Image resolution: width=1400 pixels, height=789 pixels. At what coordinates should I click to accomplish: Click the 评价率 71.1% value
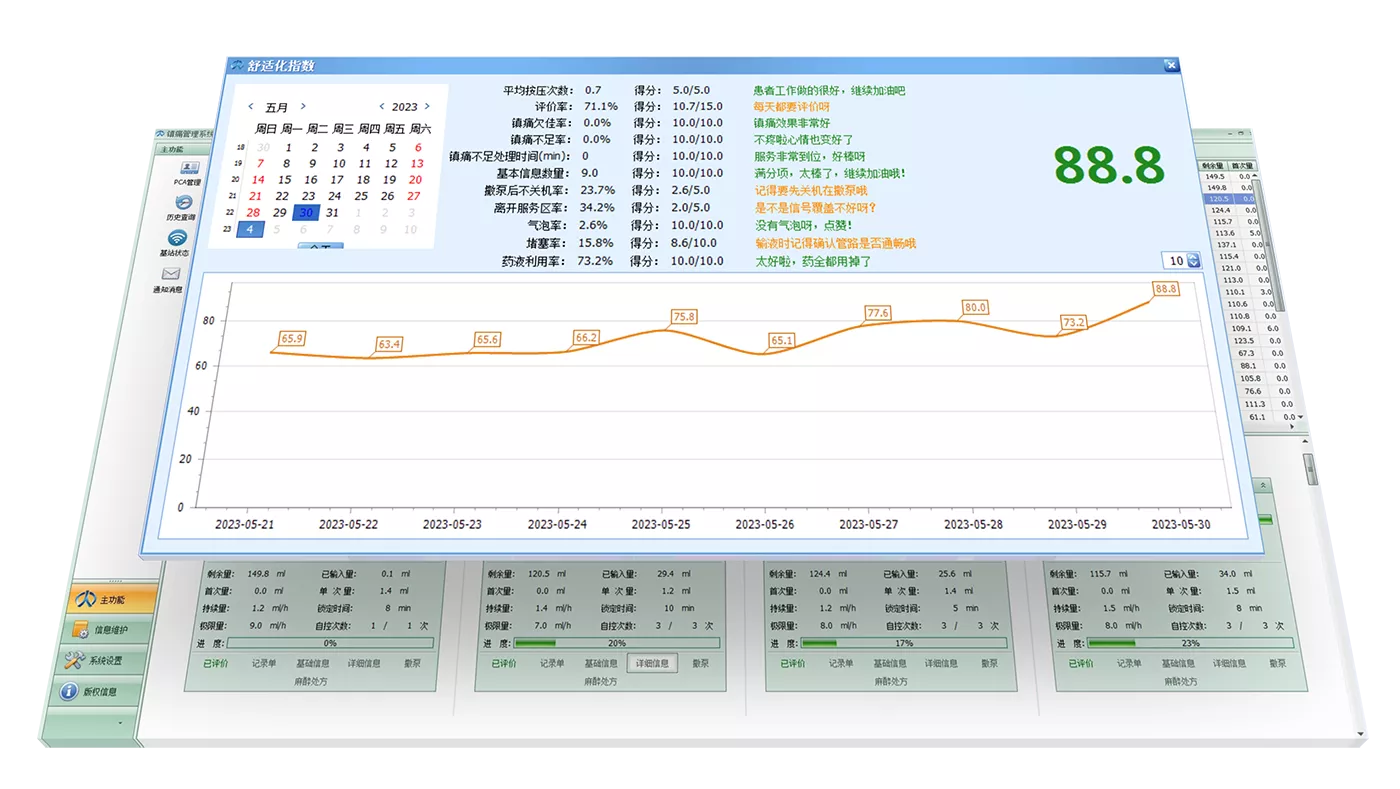tap(601, 106)
